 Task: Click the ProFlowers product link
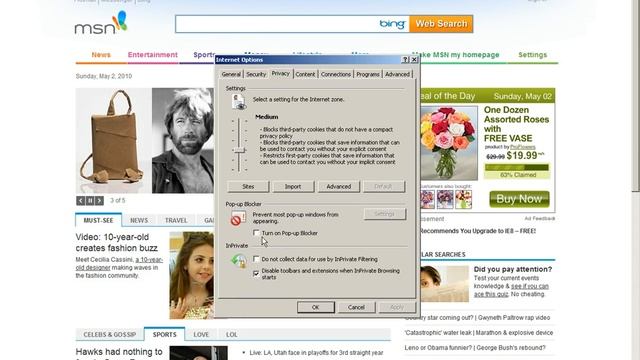coord(523,147)
